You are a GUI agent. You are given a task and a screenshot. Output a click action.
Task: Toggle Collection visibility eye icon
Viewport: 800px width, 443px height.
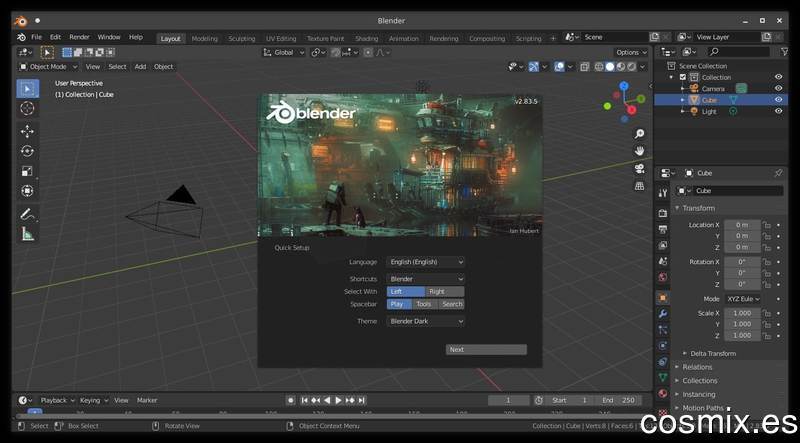coord(778,77)
